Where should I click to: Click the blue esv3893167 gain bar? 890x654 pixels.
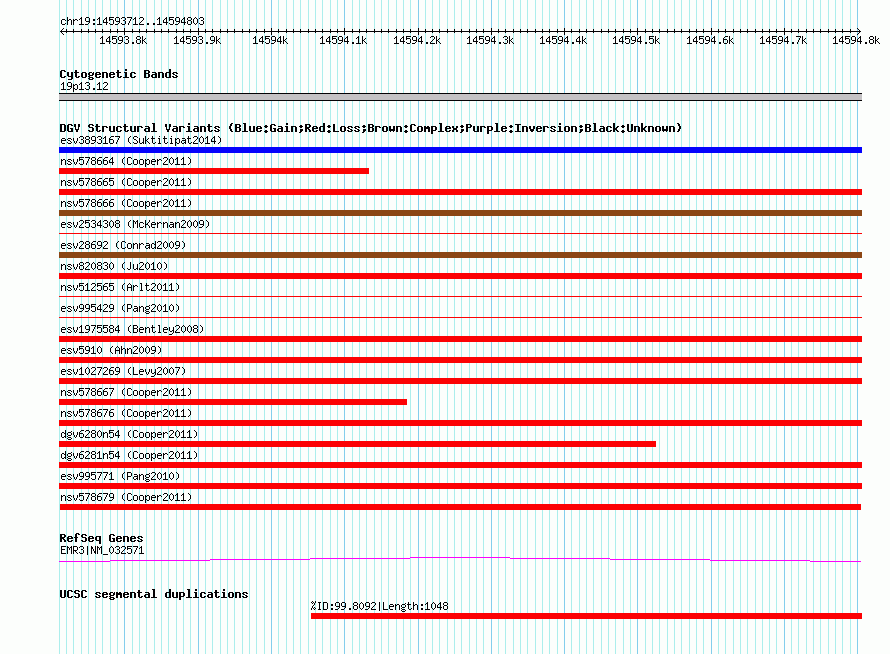[460, 150]
